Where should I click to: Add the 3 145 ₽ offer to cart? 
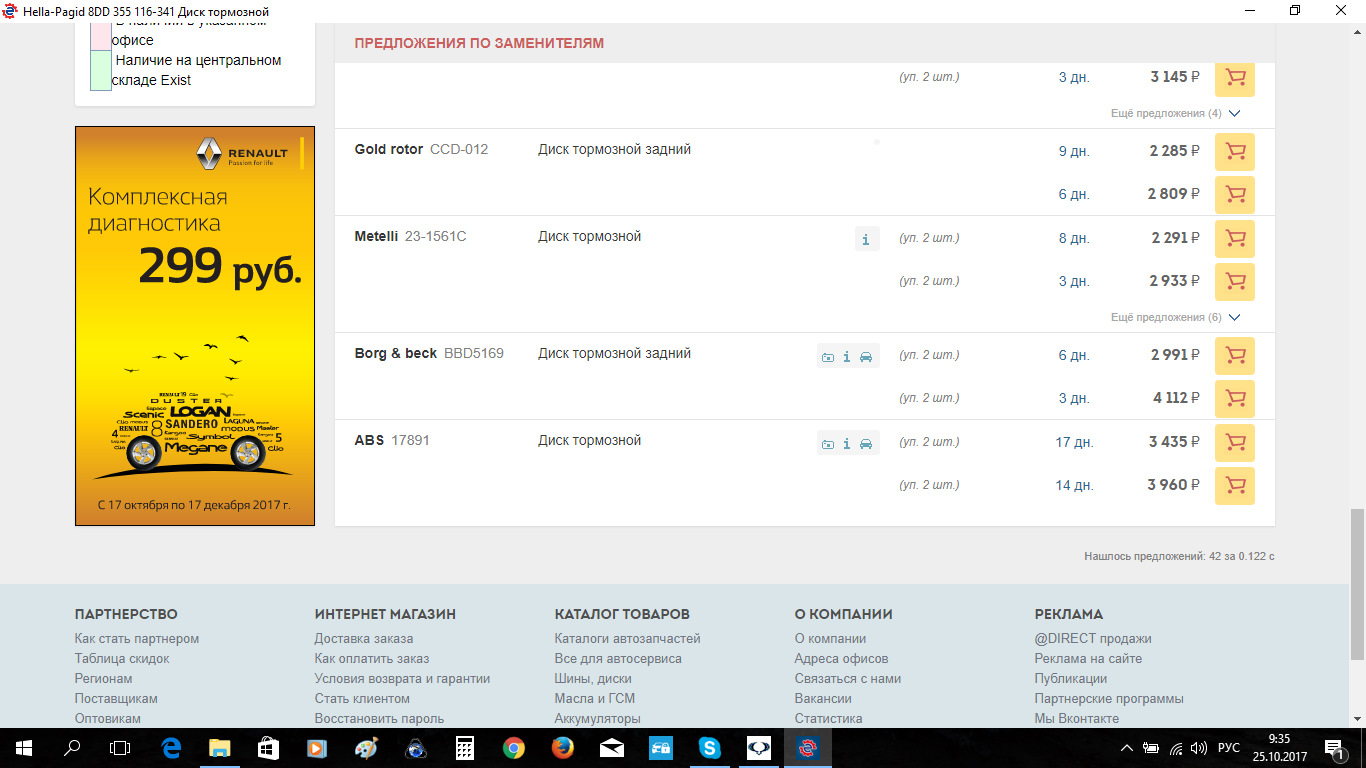(1235, 78)
